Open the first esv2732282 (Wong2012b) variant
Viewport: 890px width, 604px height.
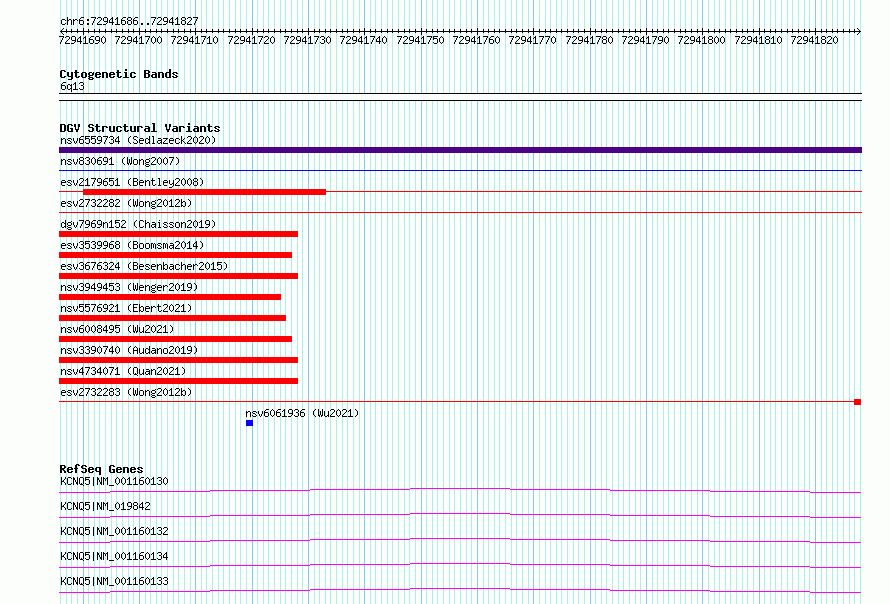126,203
